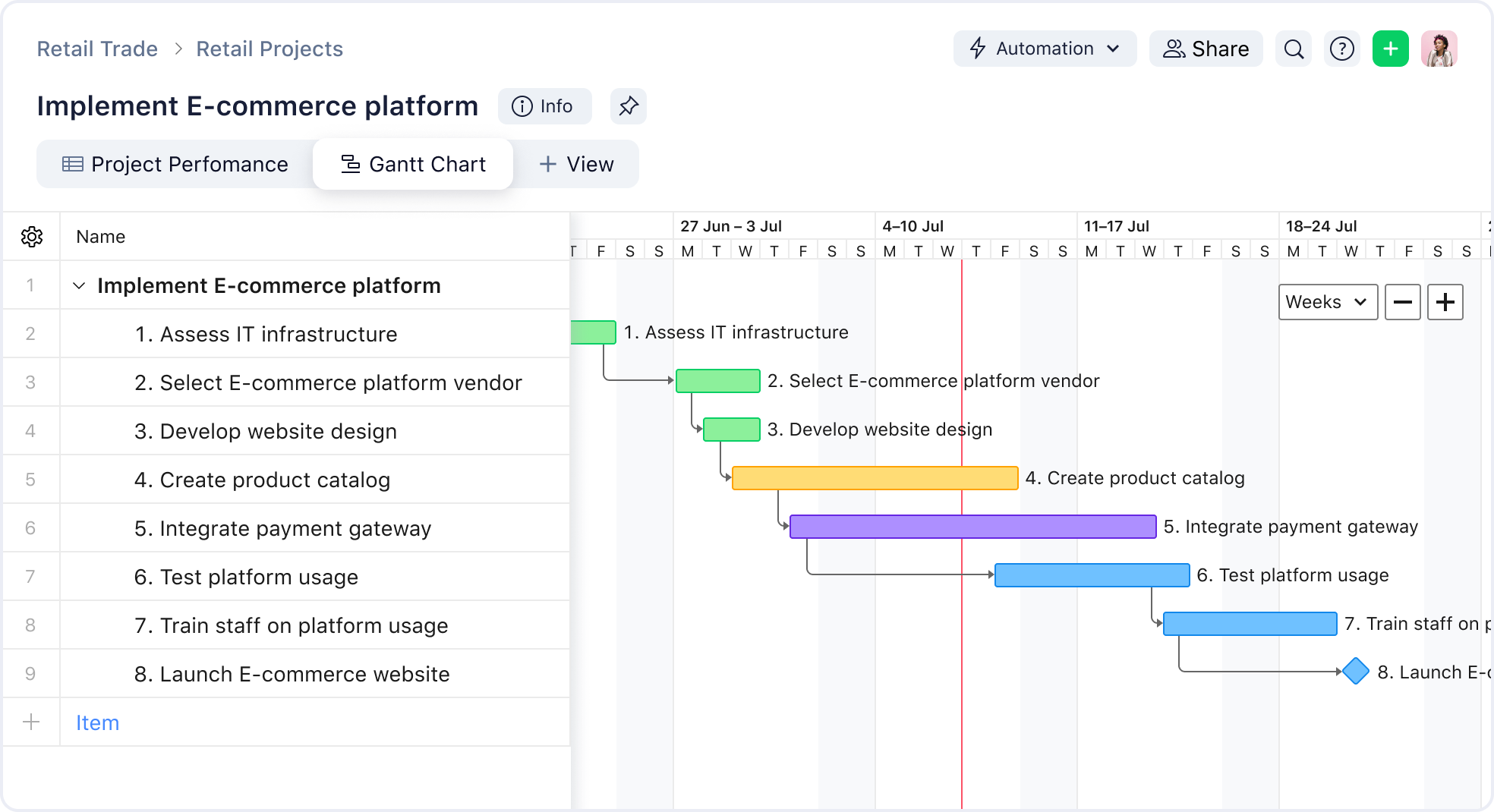Add a new view with + View
This screenshot has height=812, width=1494.
tap(576, 164)
